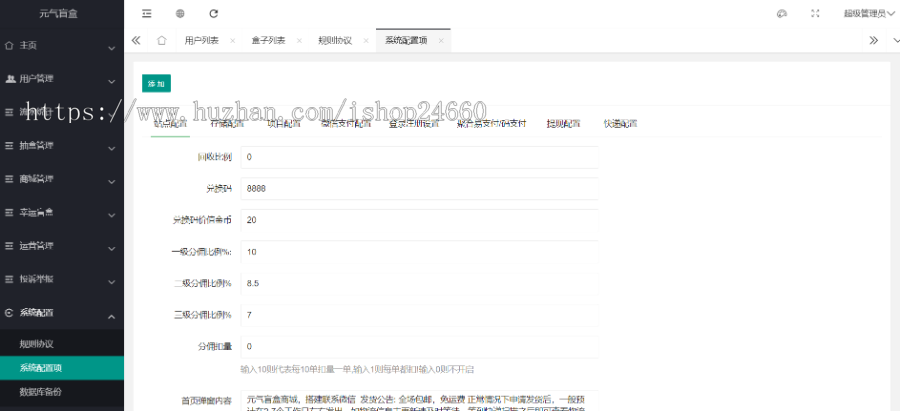Click the 运营管理 list icon in sidebar

point(9,246)
